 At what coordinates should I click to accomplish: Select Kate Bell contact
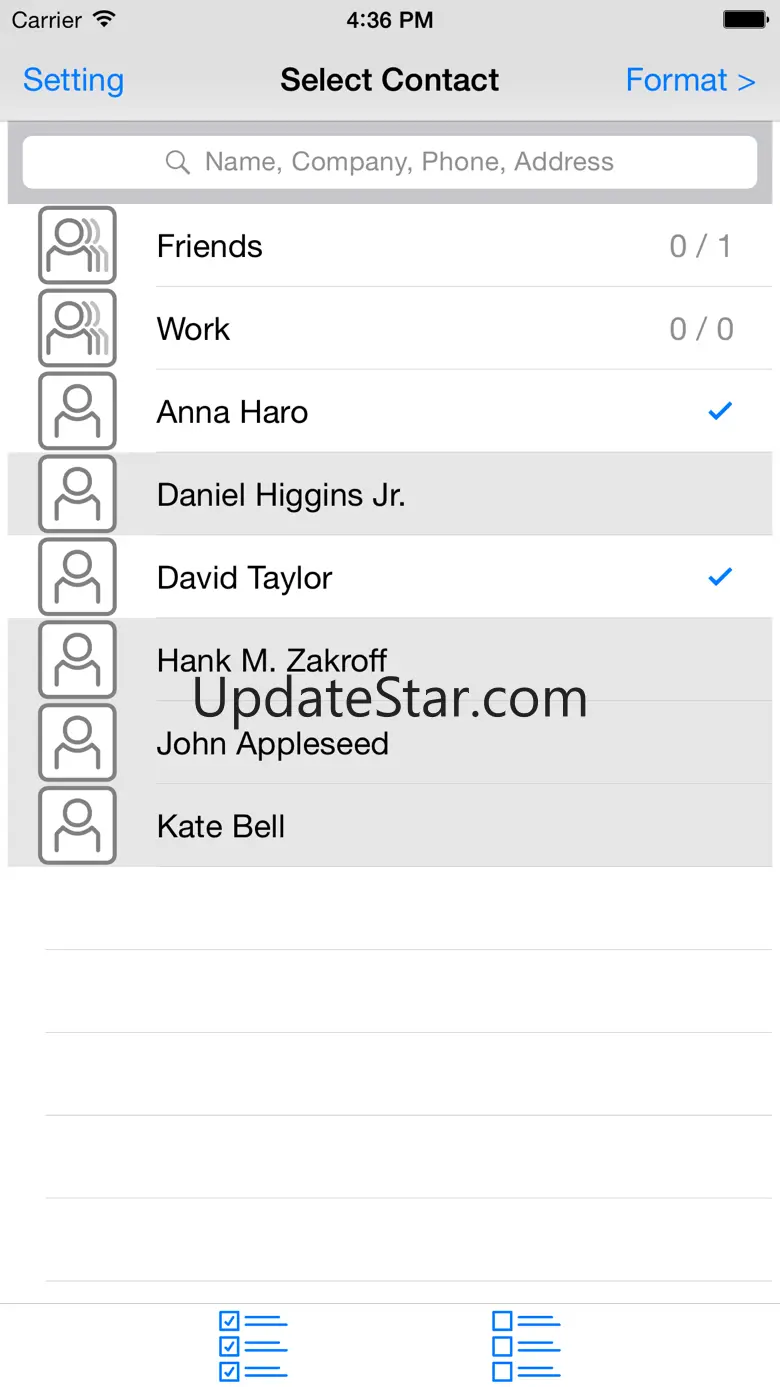[x=390, y=826]
